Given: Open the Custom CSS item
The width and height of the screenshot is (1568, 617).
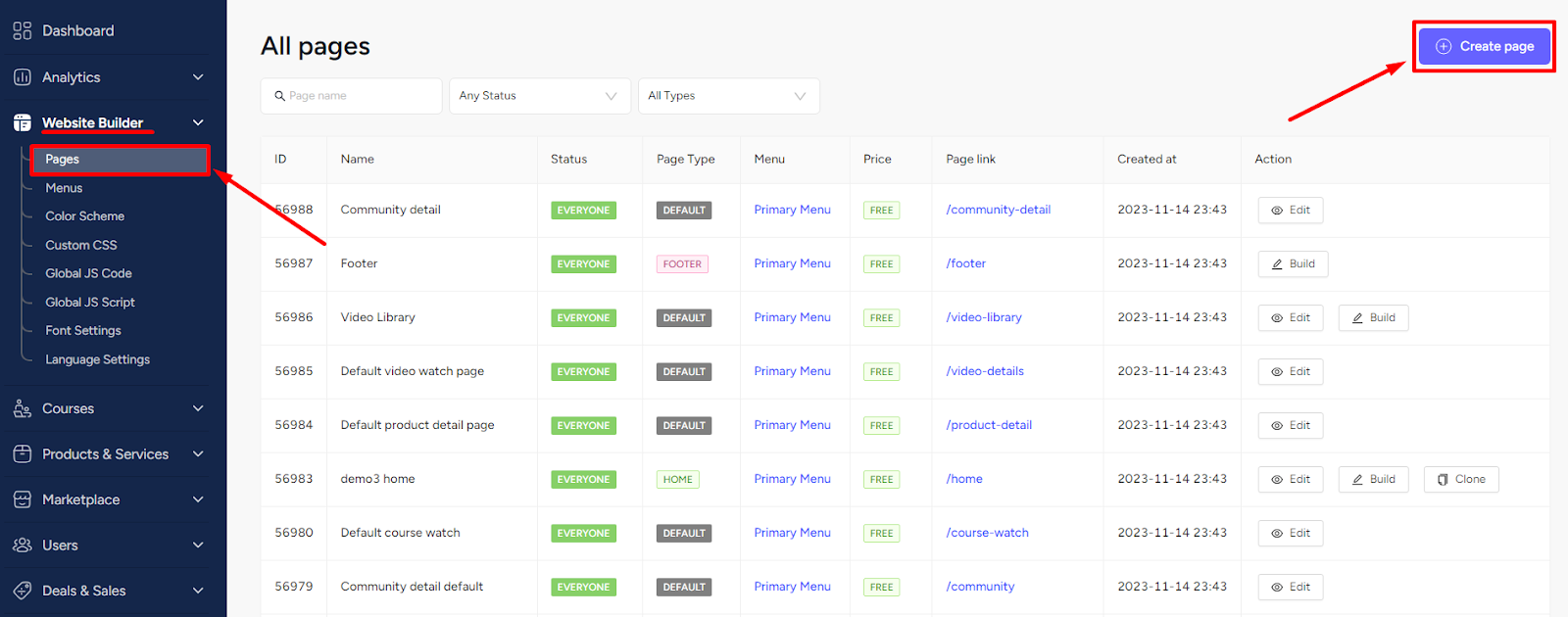Looking at the screenshot, I should (x=80, y=245).
